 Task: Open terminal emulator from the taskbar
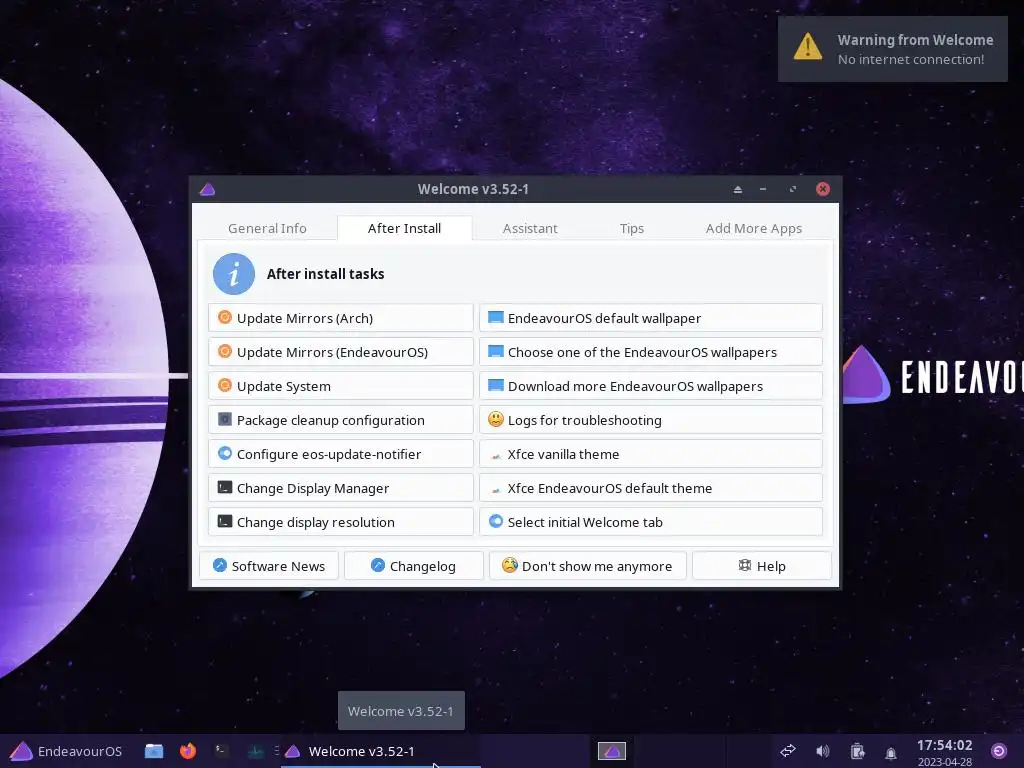[222, 751]
